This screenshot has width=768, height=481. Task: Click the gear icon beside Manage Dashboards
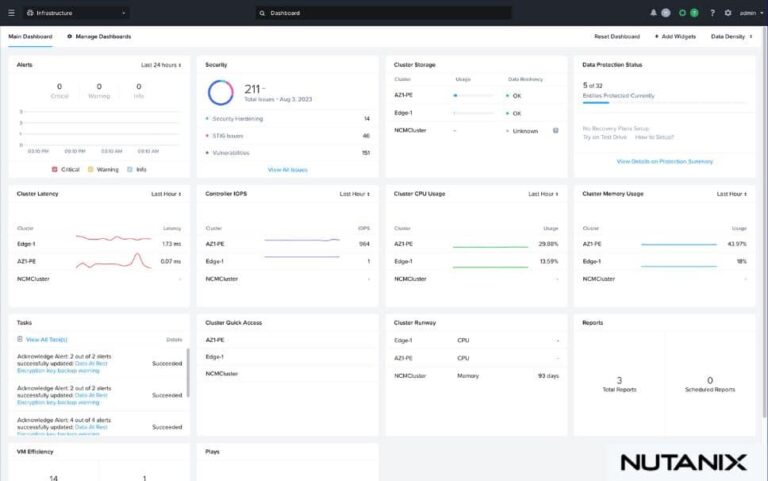pos(70,36)
